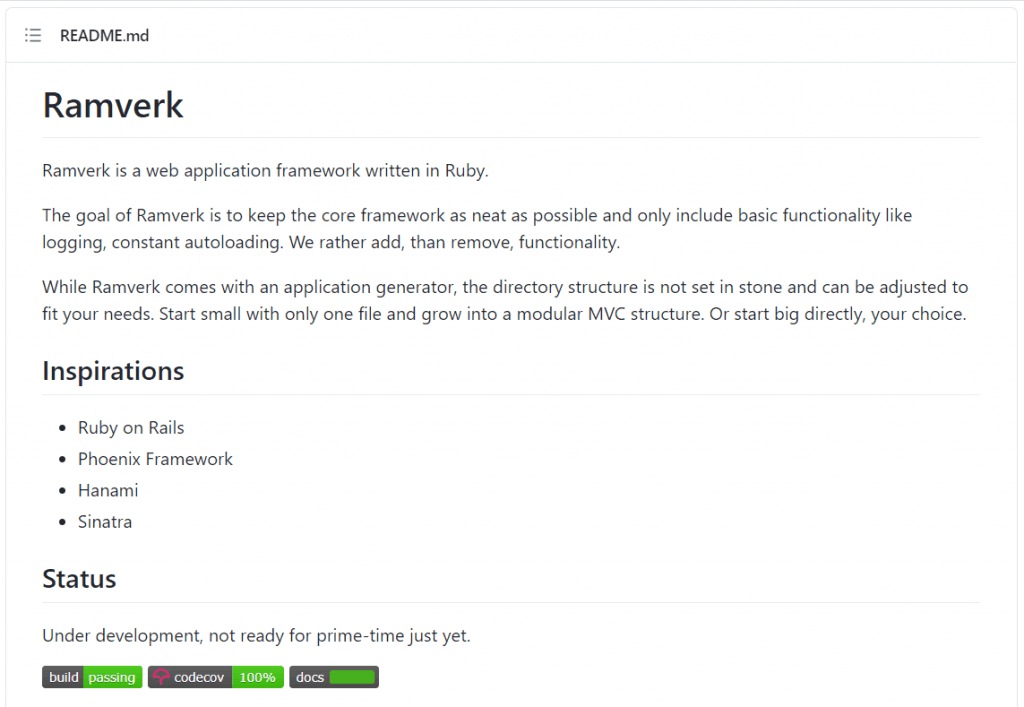
Task: Click the README.md file name label
Action: coord(104,36)
